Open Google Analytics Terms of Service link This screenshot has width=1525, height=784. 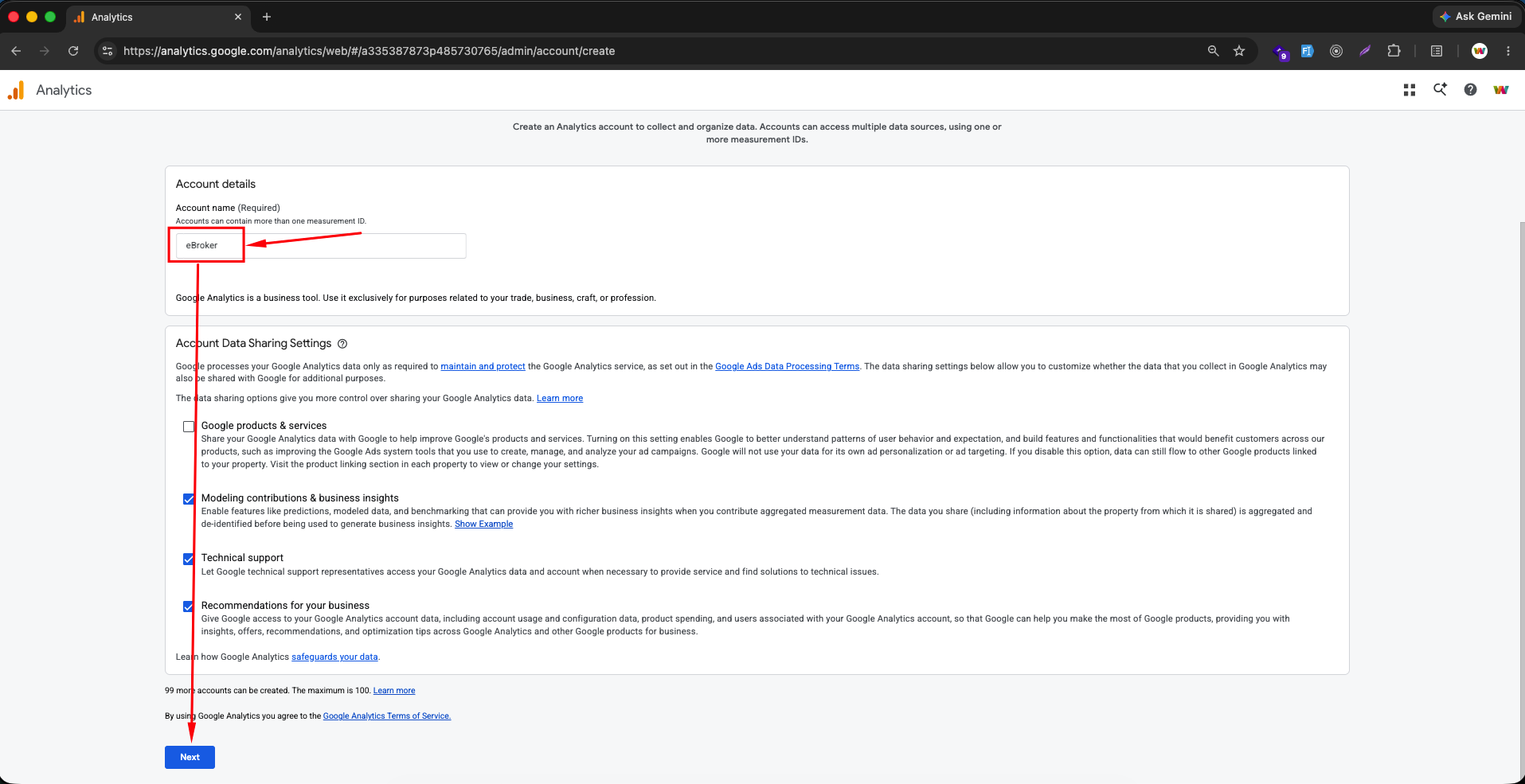(x=387, y=716)
